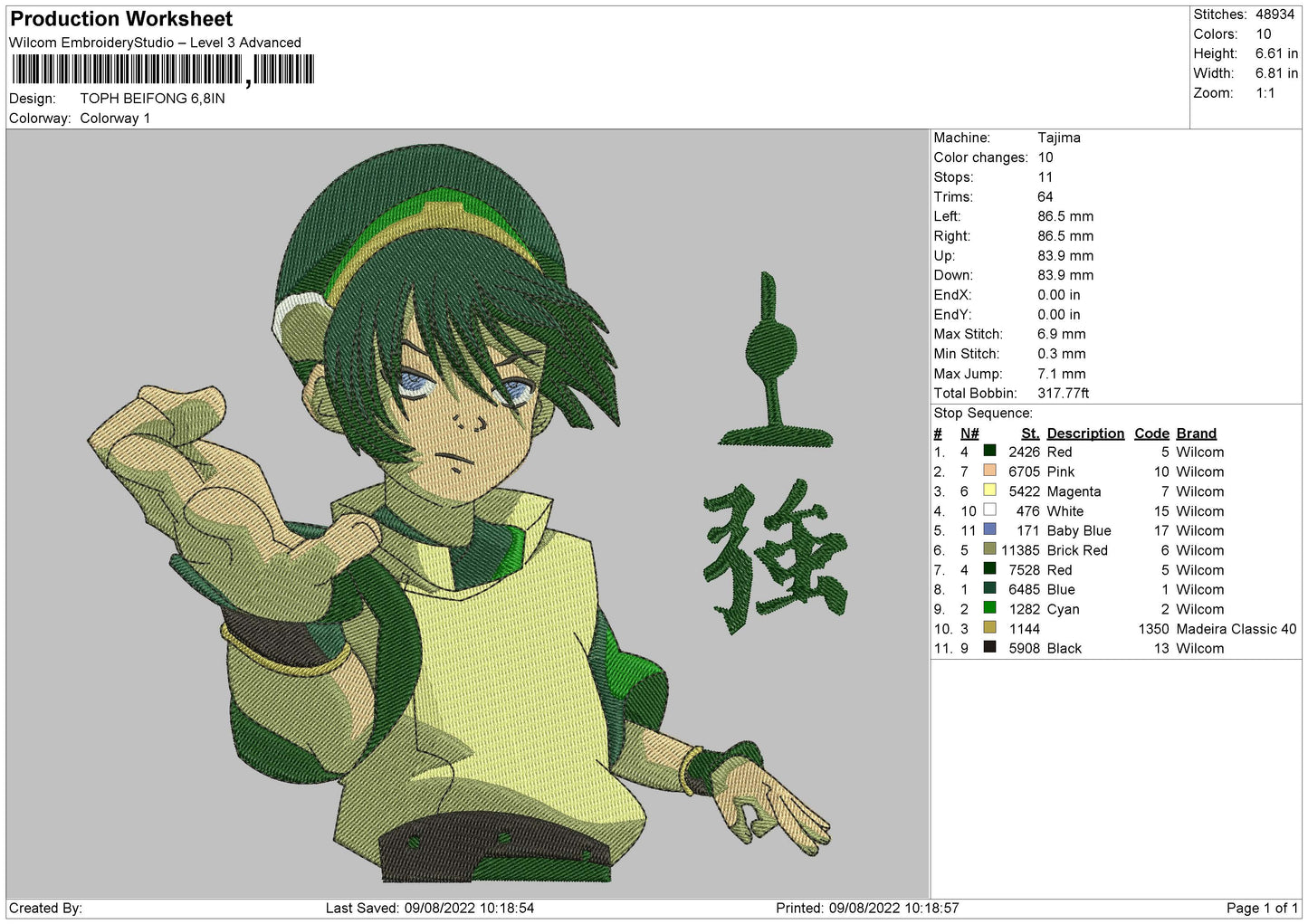The height and width of the screenshot is (924, 1308).
Task: Click the pink swatch in stop row 2
Action: click(x=989, y=471)
